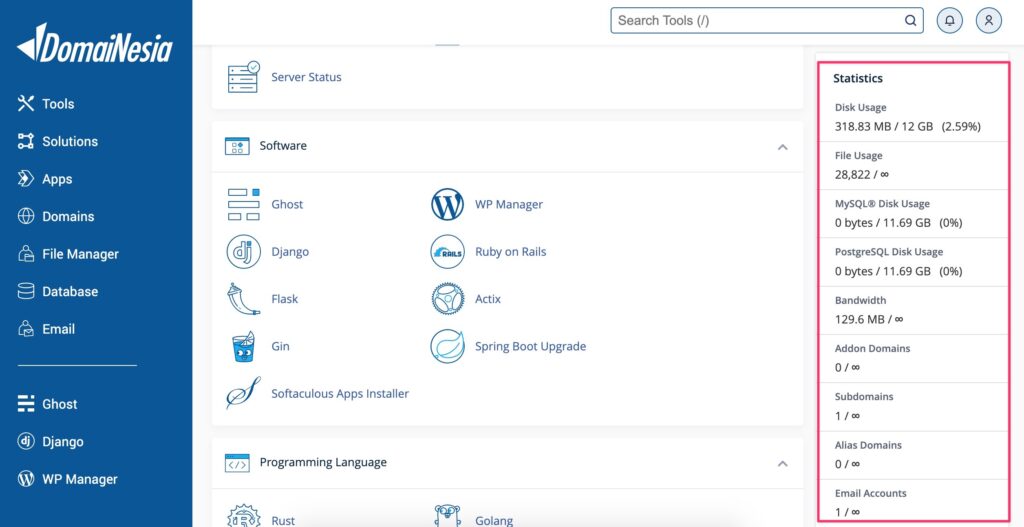Viewport: 1024px width, 527px height.
Task: Open WP Manager link in Software
Action: 509,204
